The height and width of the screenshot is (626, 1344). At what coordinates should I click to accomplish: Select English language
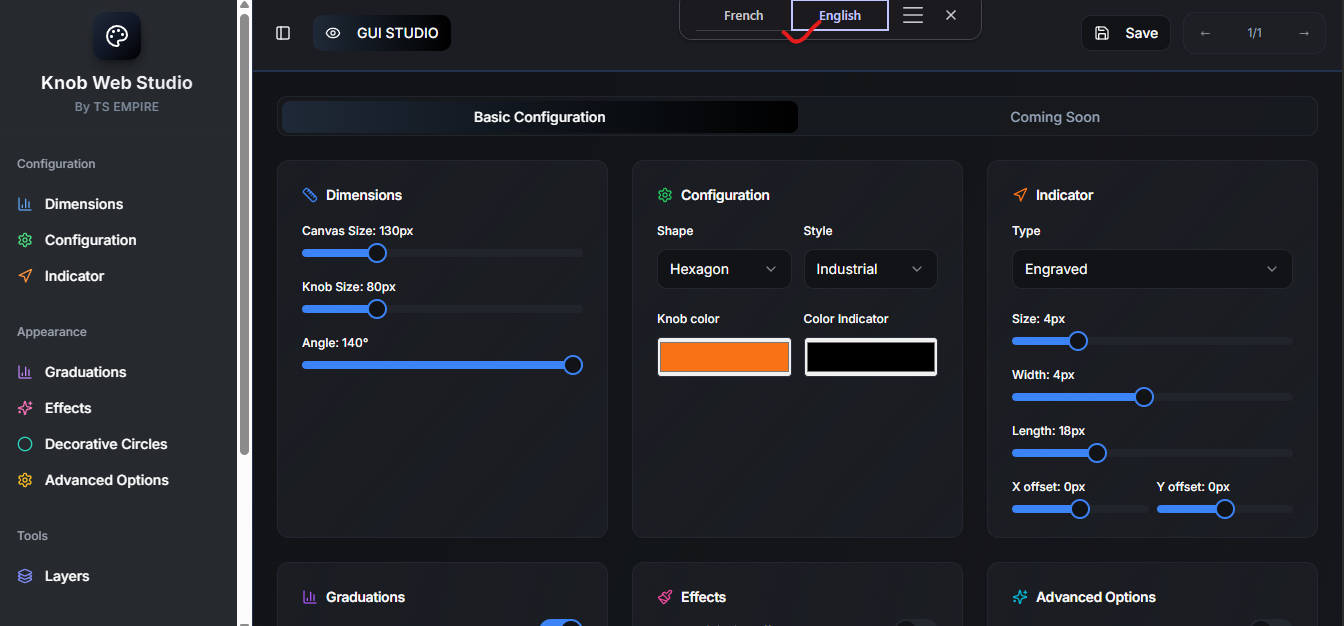click(x=840, y=15)
